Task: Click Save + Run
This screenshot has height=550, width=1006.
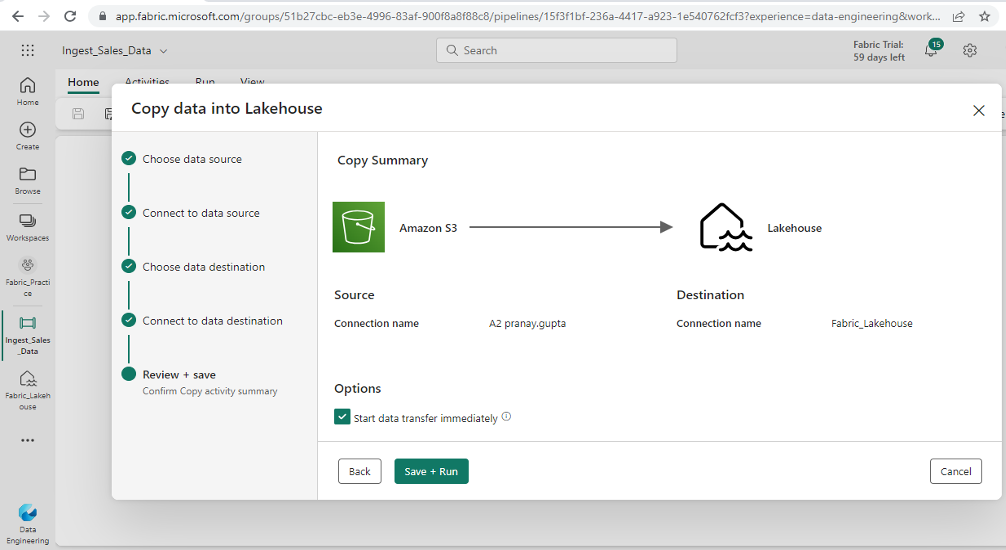Action: pyautogui.click(x=431, y=471)
